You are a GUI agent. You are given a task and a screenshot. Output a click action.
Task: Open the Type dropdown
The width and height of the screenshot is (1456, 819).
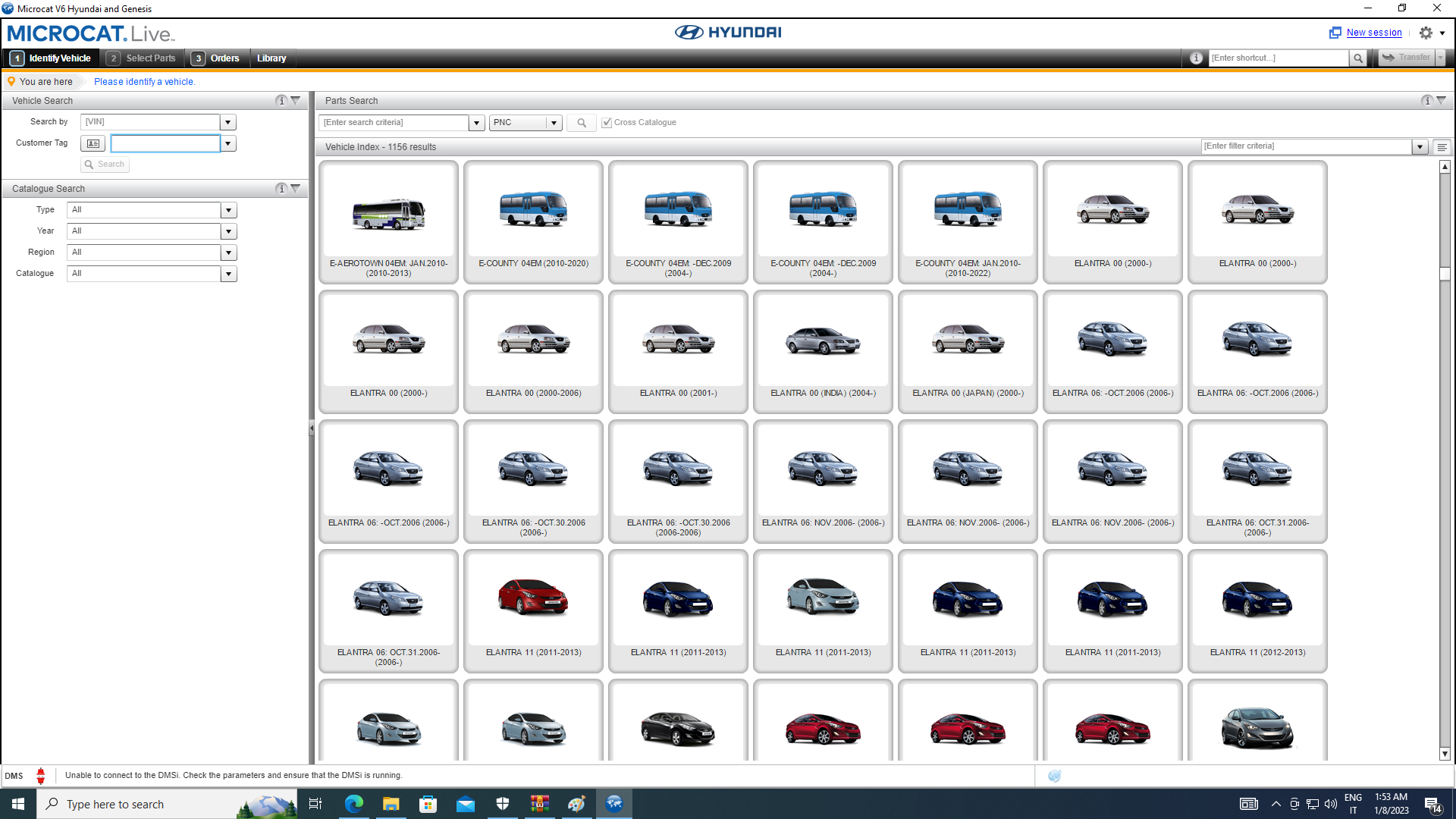[x=228, y=210]
